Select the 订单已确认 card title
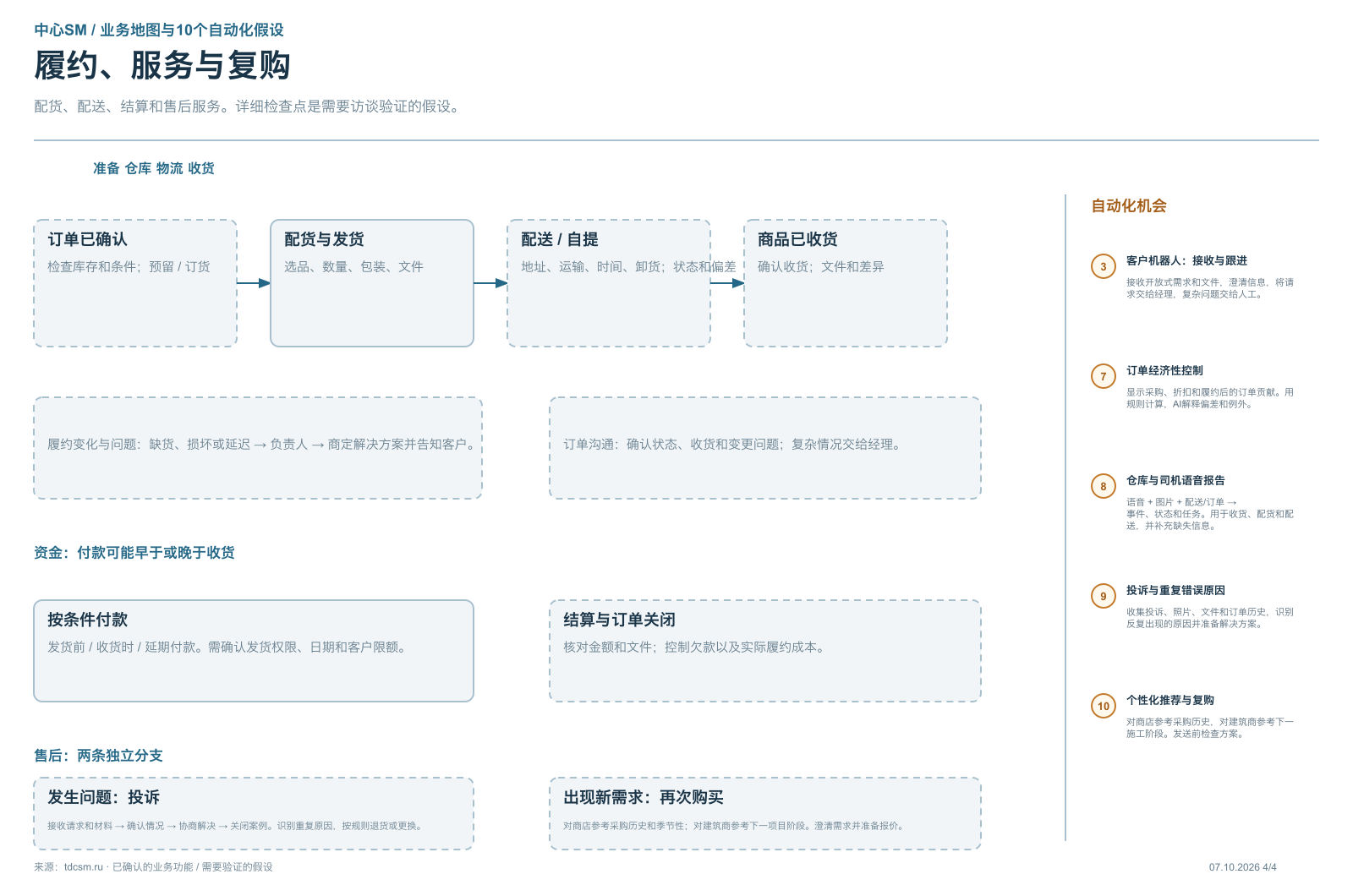This screenshot has width=1353, height=896. click(x=87, y=239)
